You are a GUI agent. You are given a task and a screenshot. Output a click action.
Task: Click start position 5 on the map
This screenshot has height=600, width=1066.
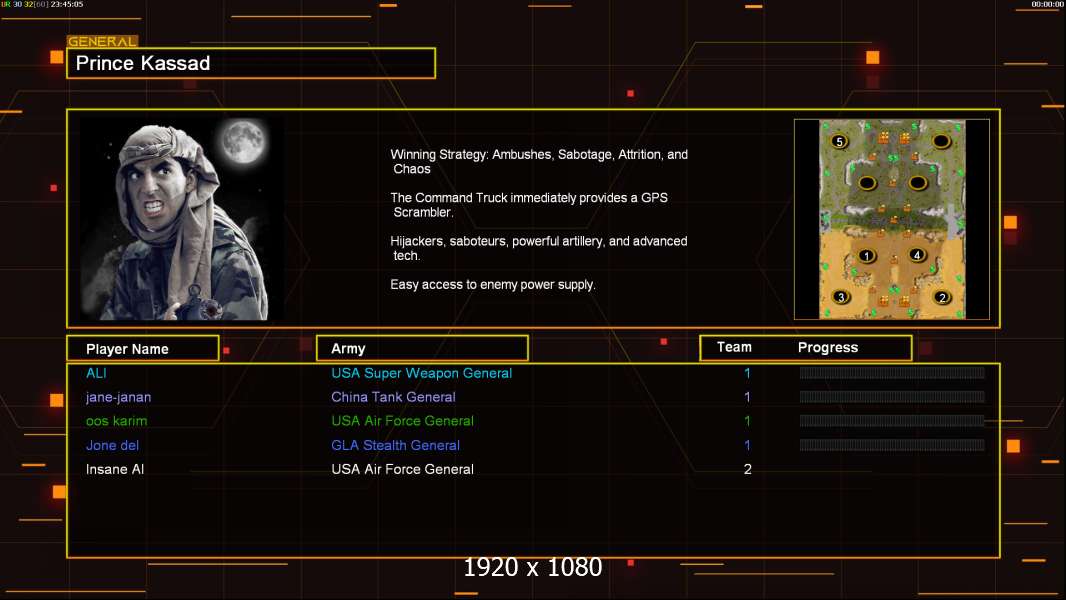(x=839, y=141)
